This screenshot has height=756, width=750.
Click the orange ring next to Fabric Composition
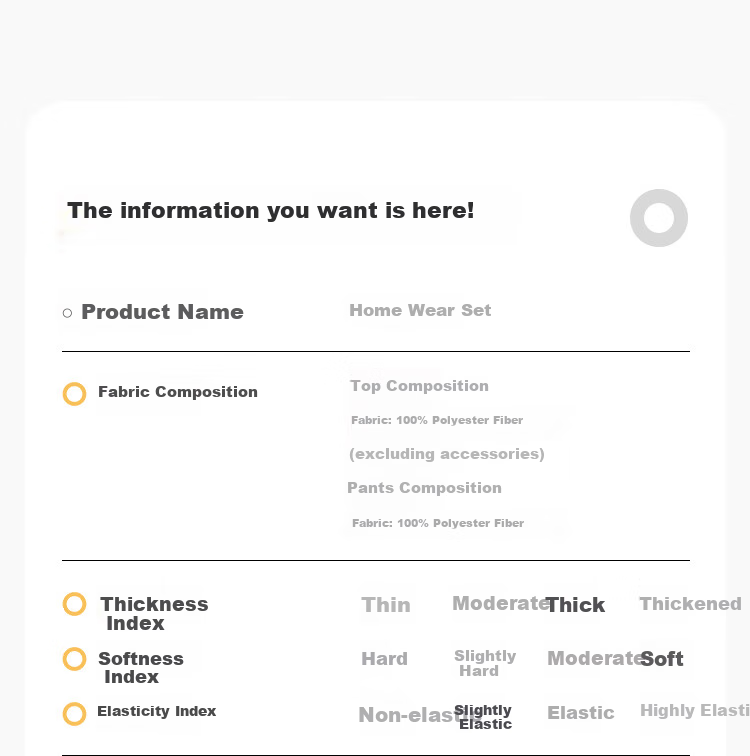tap(74, 394)
